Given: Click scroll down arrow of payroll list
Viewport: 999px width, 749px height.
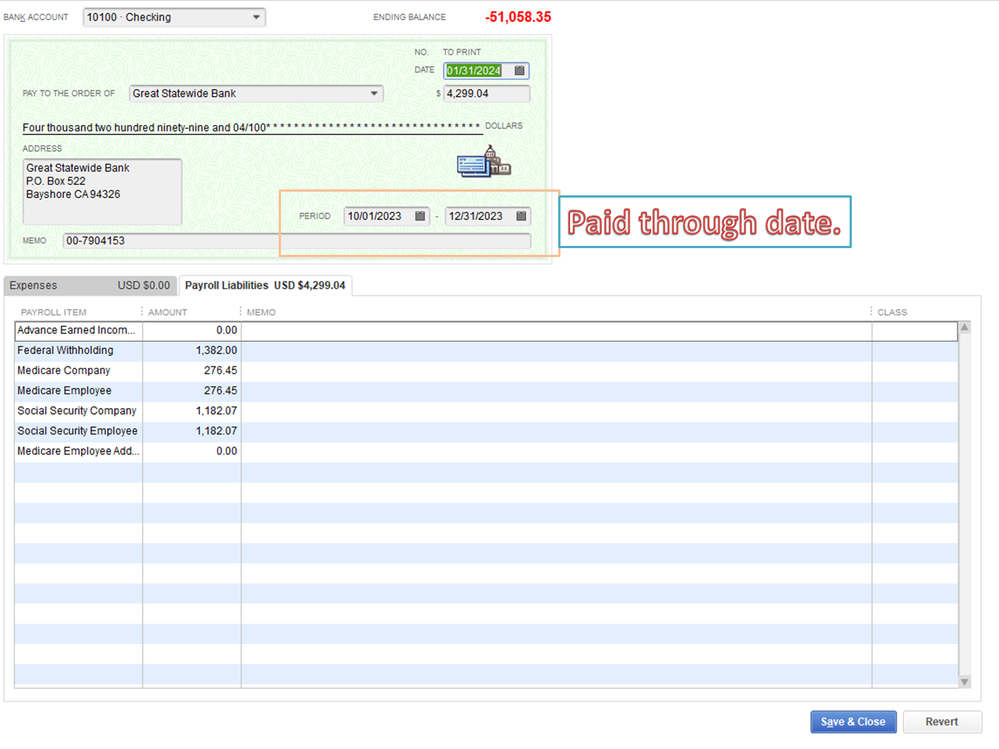Looking at the screenshot, I should (x=965, y=681).
